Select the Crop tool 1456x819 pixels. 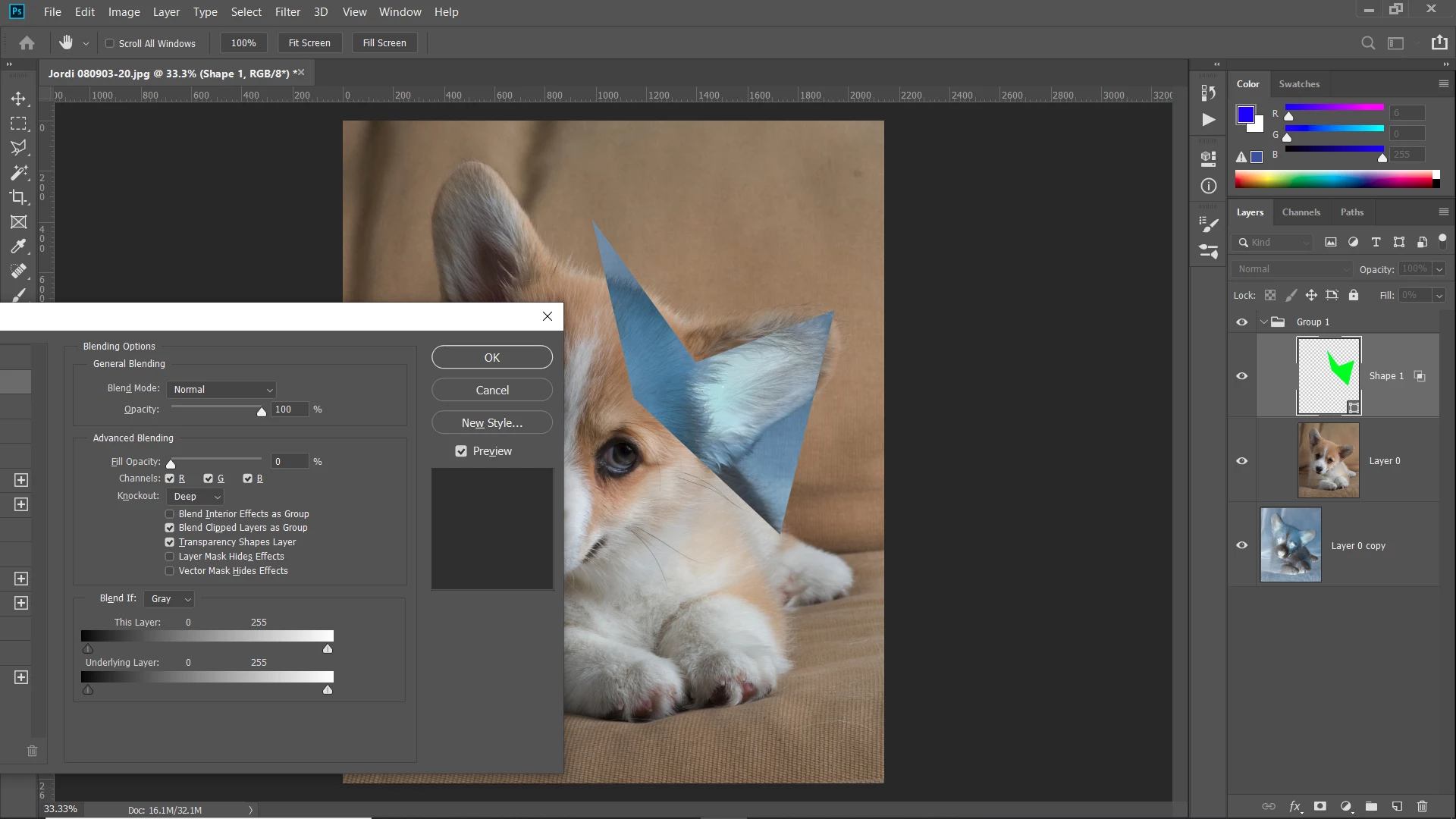(x=18, y=197)
